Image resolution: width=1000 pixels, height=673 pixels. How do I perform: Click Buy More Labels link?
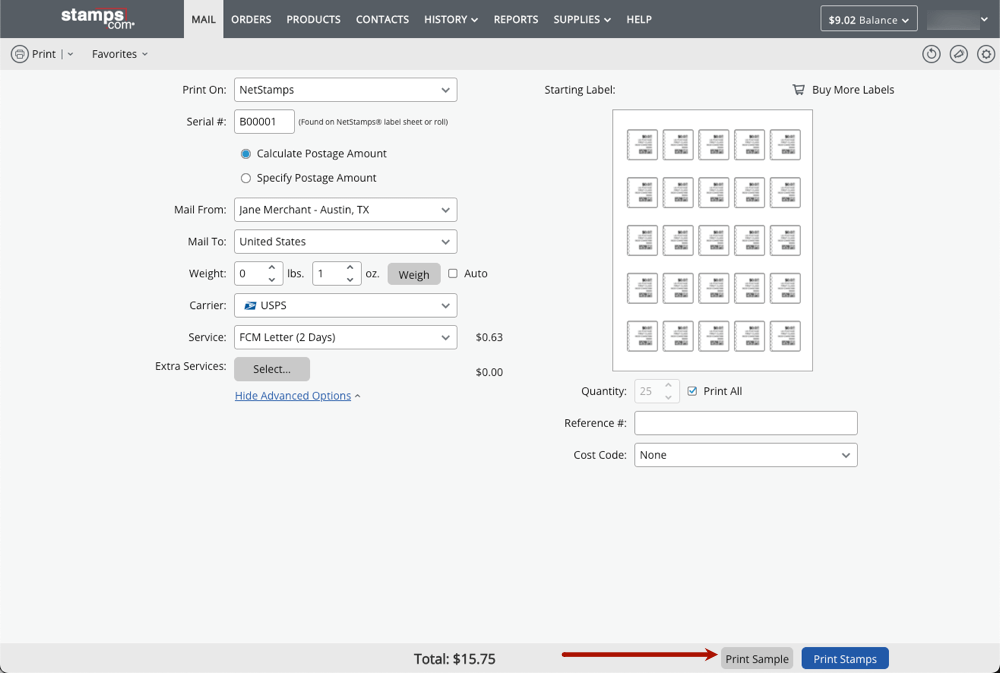tap(853, 90)
